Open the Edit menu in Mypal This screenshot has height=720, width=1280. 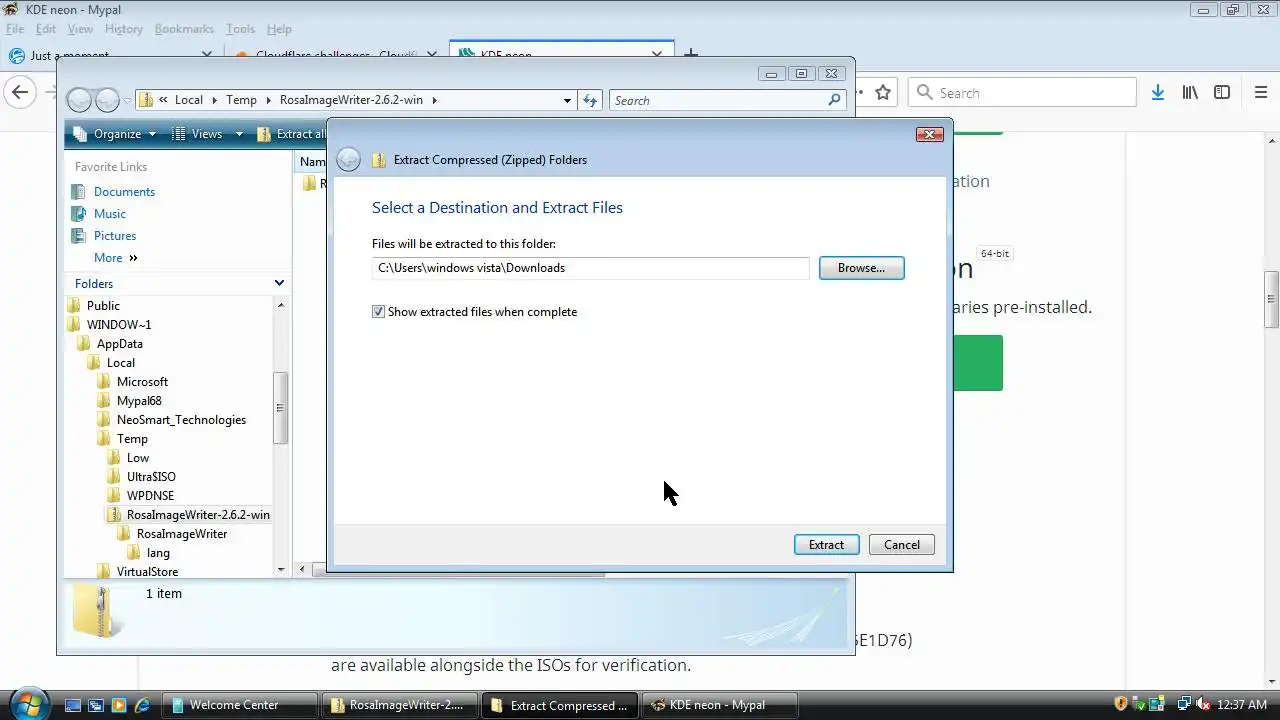pyautogui.click(x=46, y=29)
